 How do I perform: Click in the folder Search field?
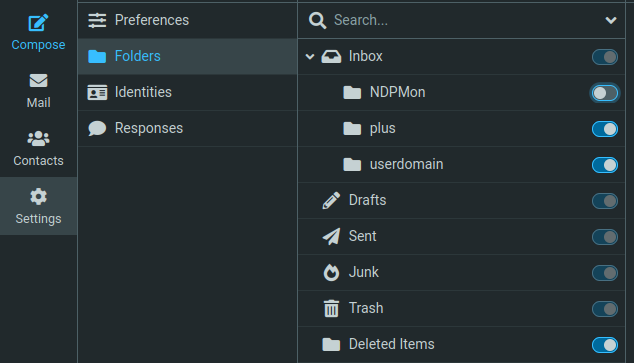(465, 20)
